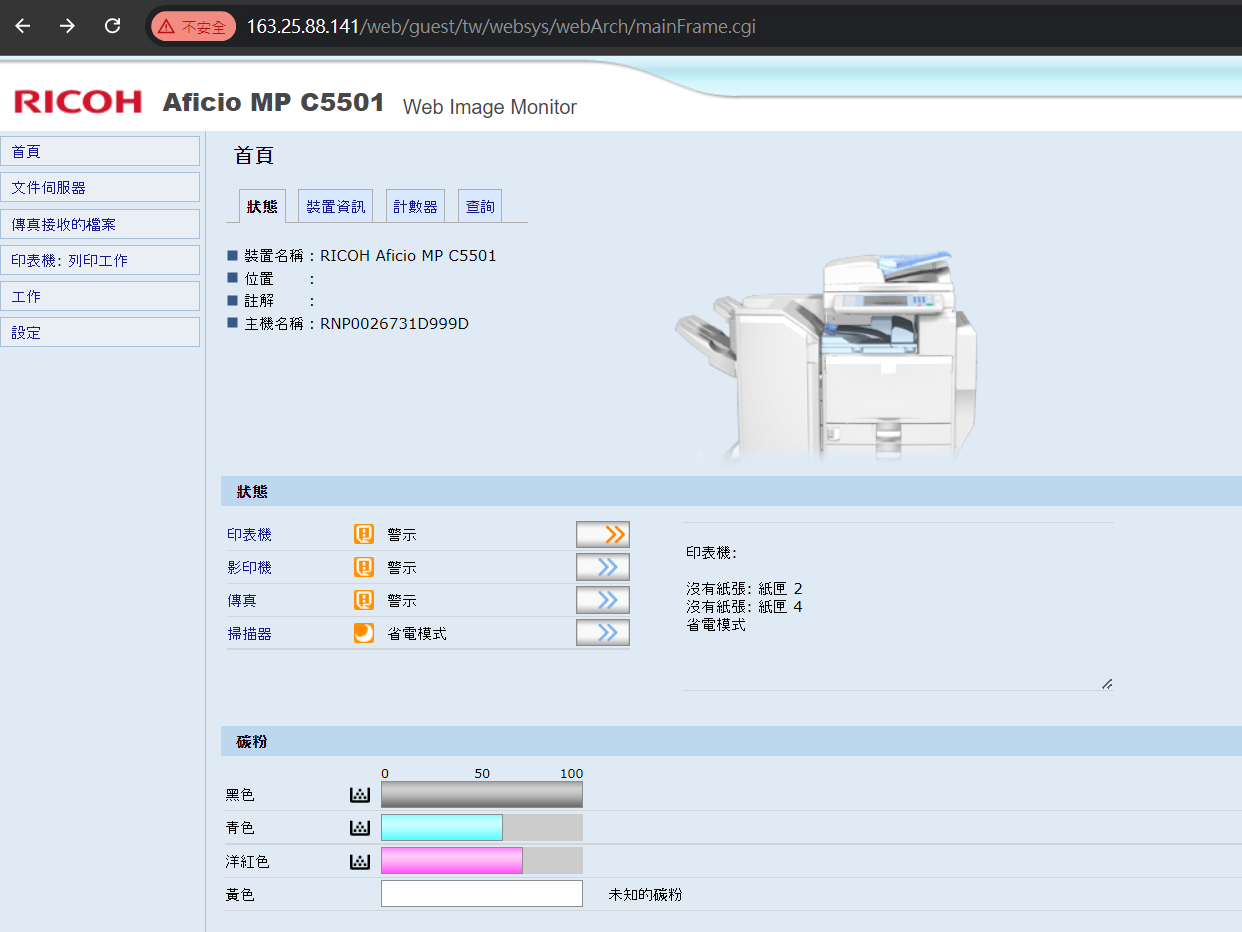Click the 影印機 status link
Screen dimensions: 1242x932
(x=249, y=568)
